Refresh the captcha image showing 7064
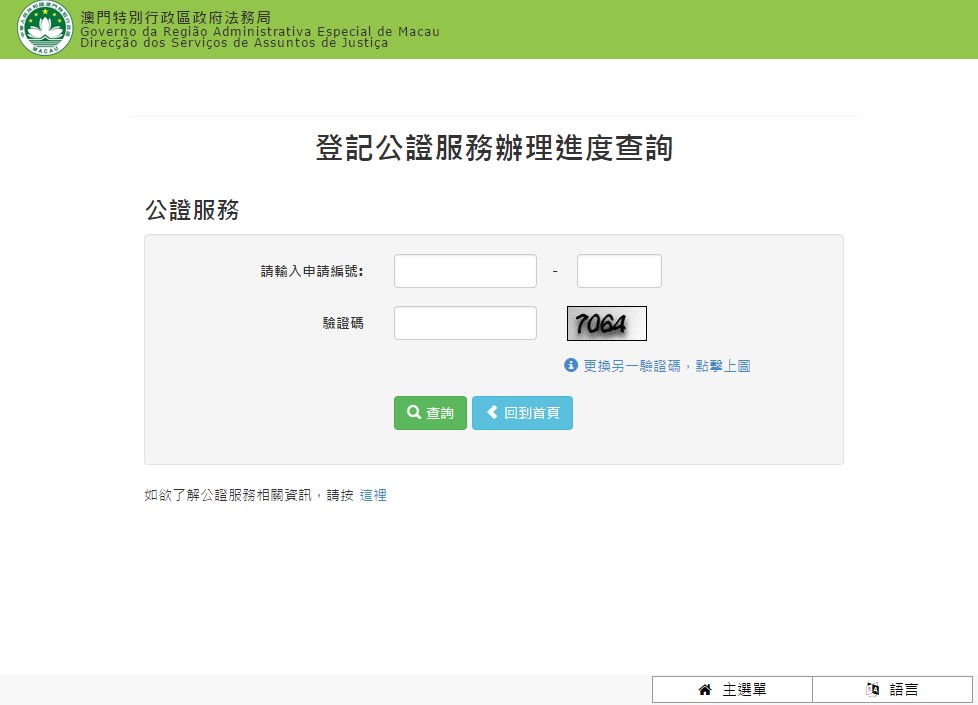 click(606, 324)
